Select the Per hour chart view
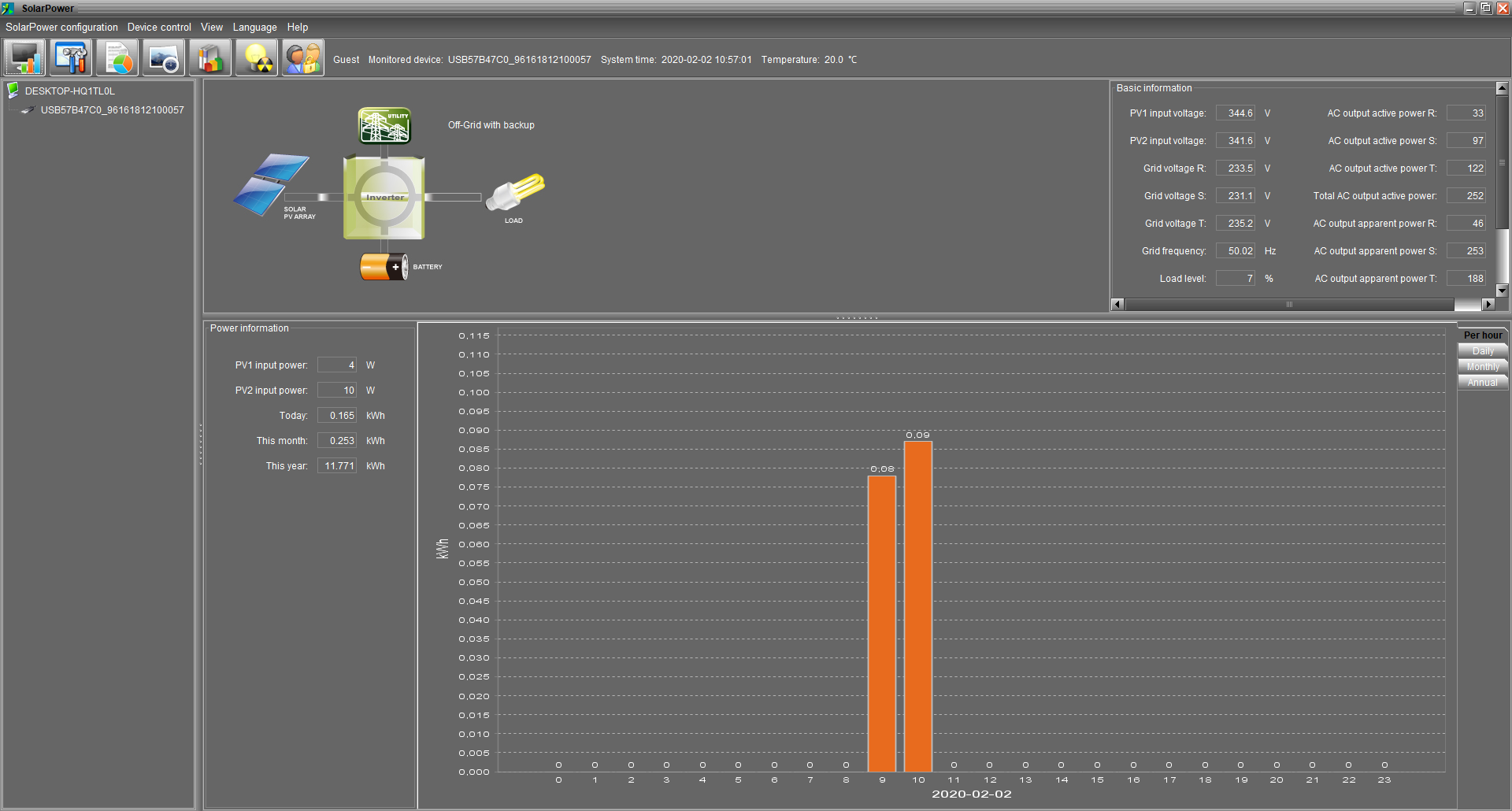Image resolution: width=1512 pixels, height=811 pixels. click(1482, 335)
